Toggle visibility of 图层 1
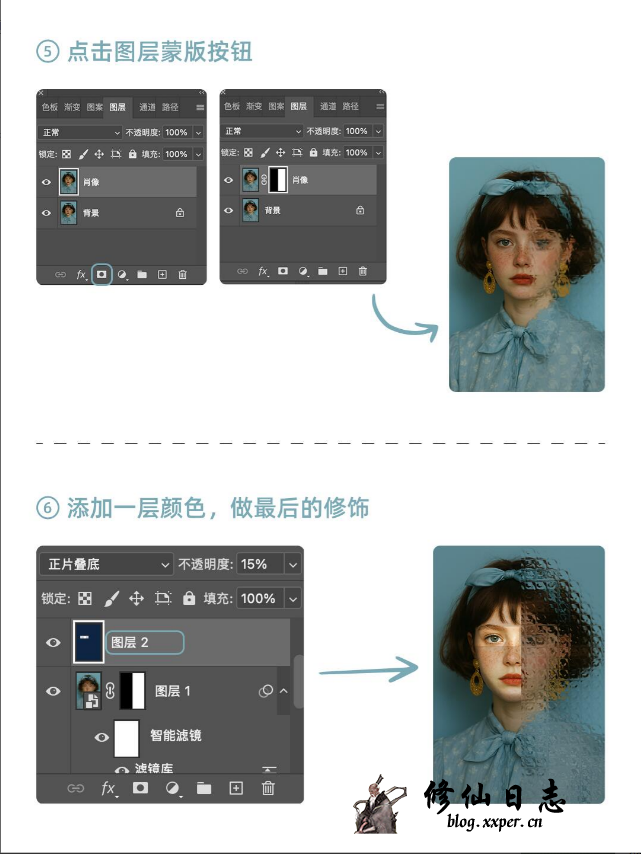The image size is (641, 854). coord(54,691)
